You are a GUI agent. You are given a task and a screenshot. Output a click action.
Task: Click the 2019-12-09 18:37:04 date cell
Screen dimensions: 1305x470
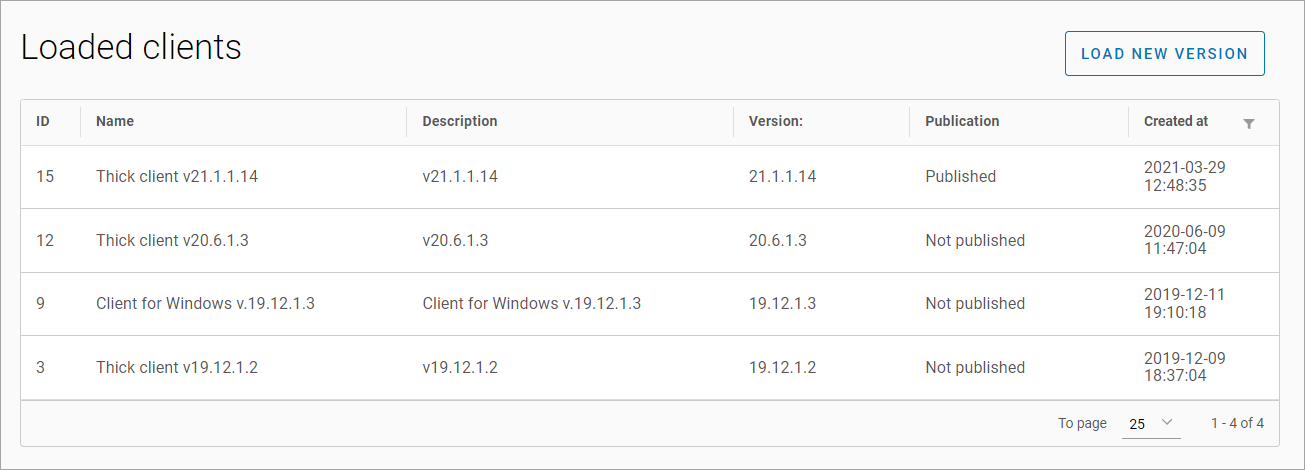(x=1185, y=367)
